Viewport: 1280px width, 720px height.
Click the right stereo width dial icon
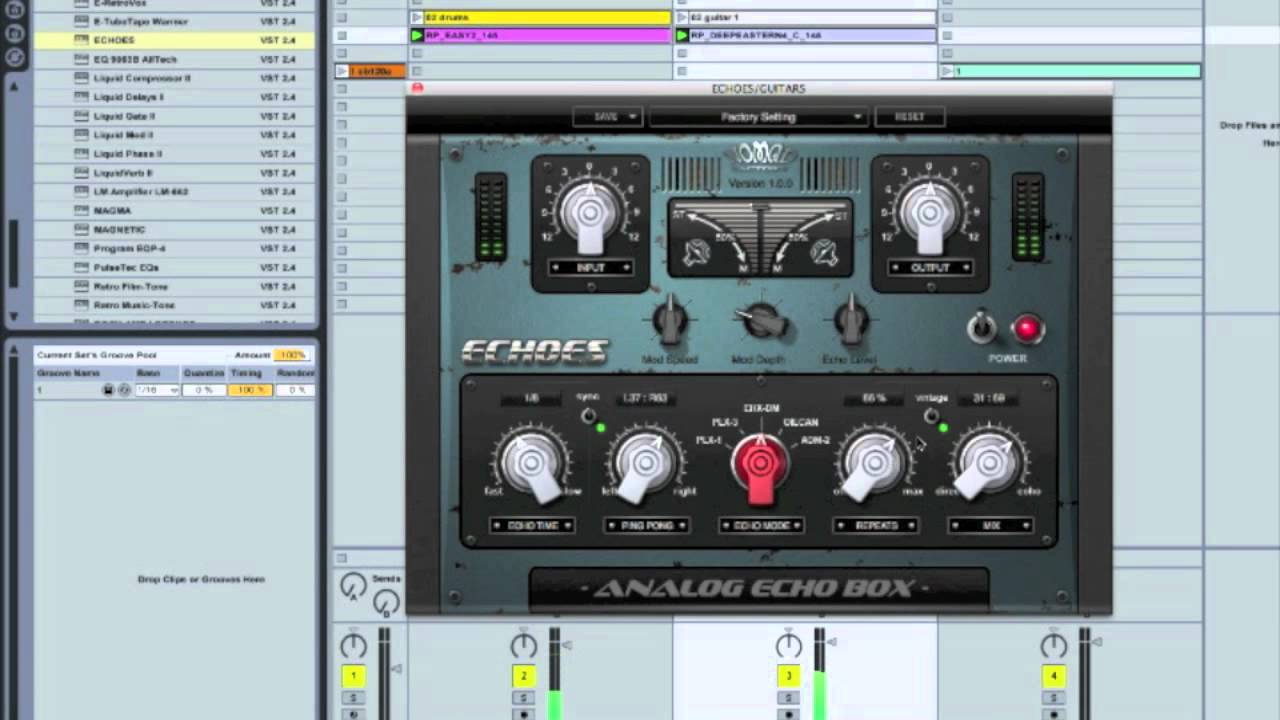pos(824,253)
